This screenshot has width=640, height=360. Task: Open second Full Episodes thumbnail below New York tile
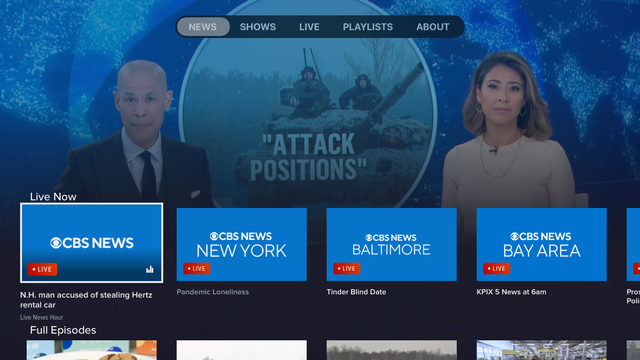(x=242, y=350)
